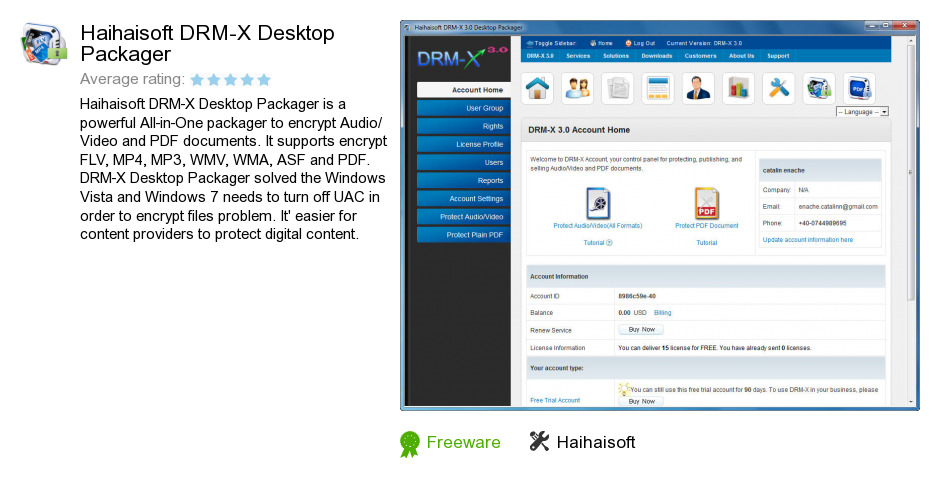Click the catalin enache name header
The width and height of the screenshot is (940, 488).
tap(784, 171)
